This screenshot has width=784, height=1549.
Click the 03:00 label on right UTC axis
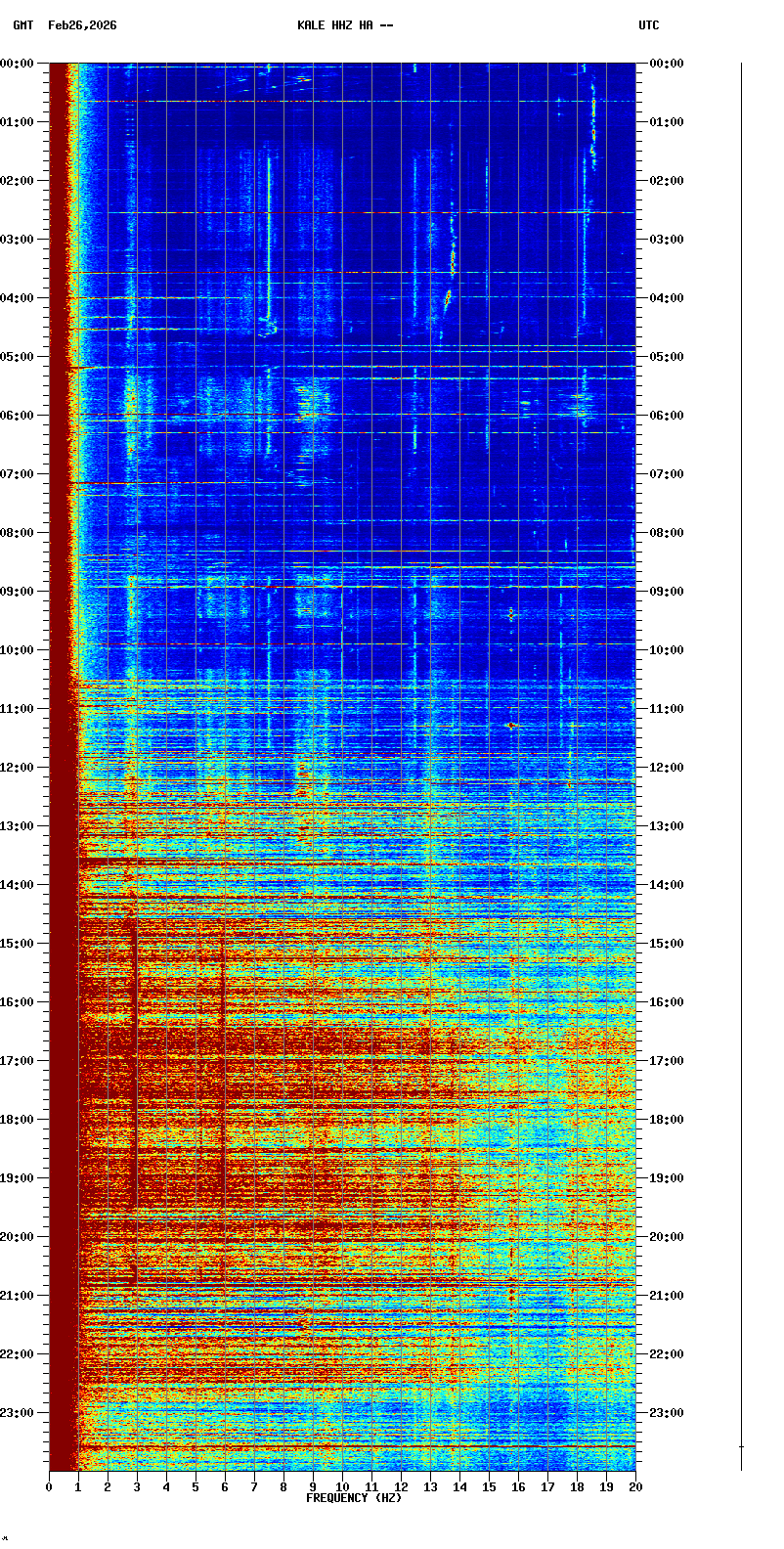tap(668, 240)
